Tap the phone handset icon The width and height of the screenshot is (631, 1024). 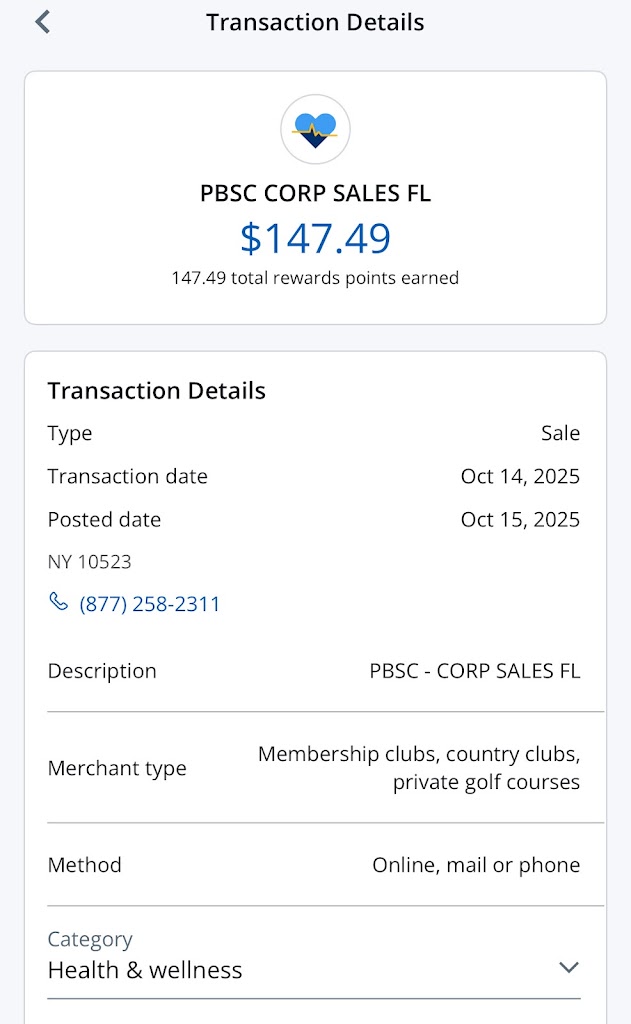coord(58,603)
